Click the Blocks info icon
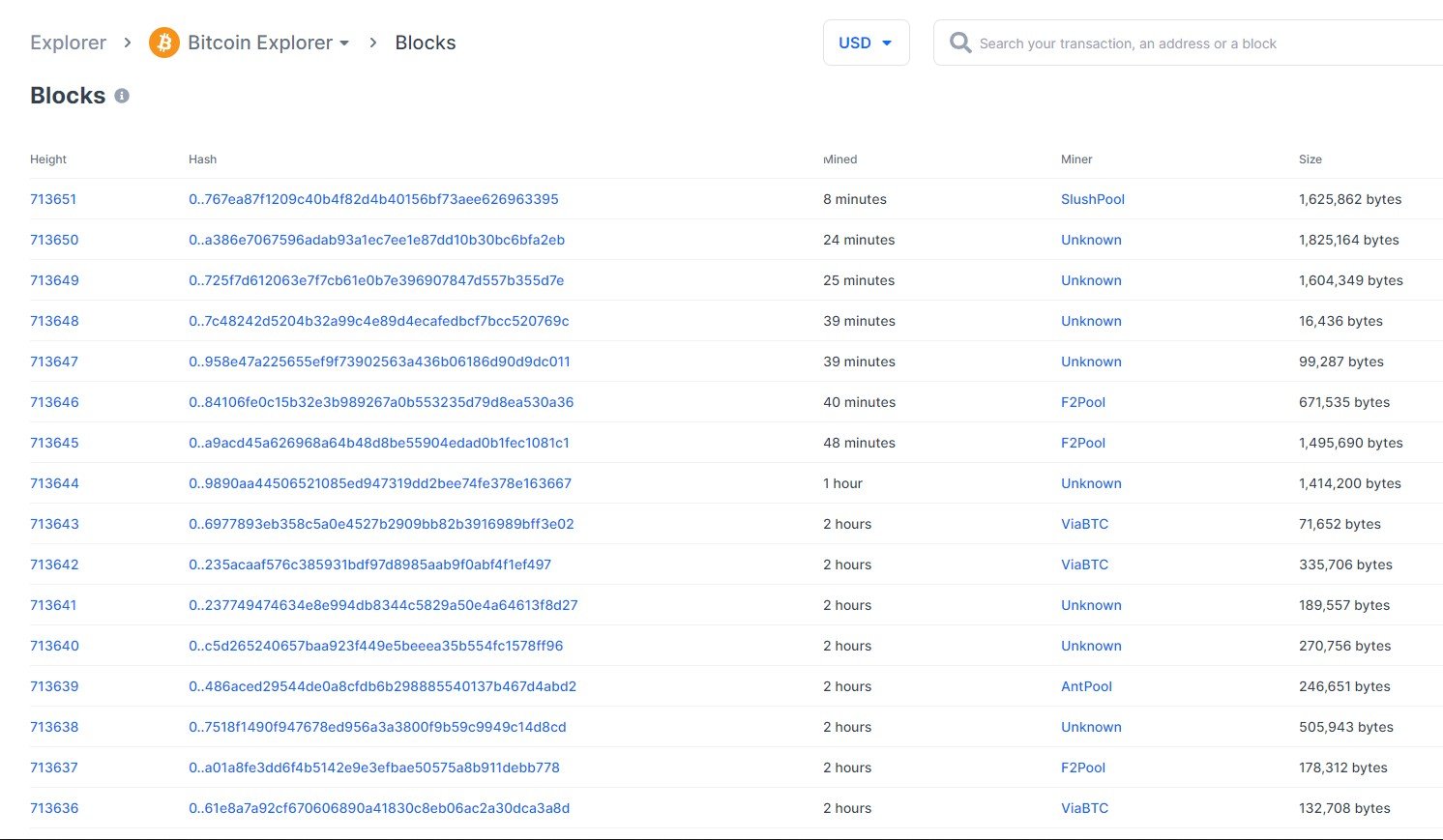The height and width of the screenshot is (840, 1443). coord(122,96)
